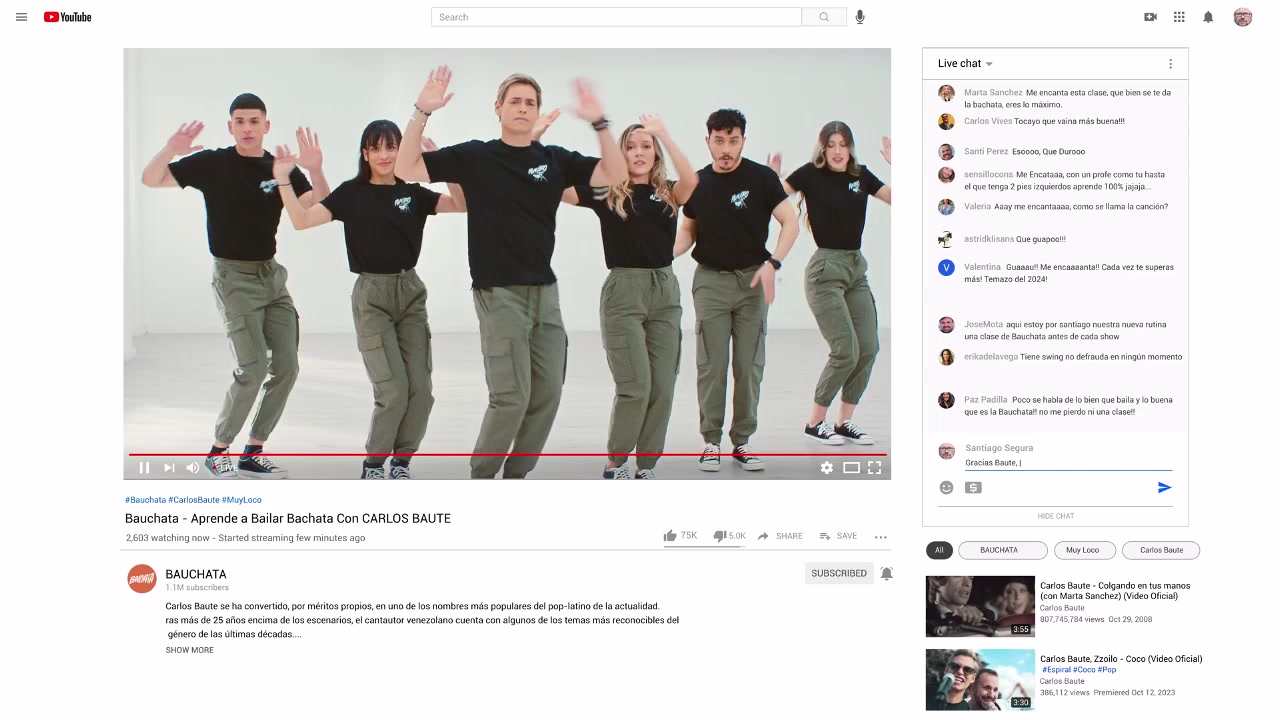
Task: Switch to theater mode
Action: pyautogui.click(x=851, y=467)
